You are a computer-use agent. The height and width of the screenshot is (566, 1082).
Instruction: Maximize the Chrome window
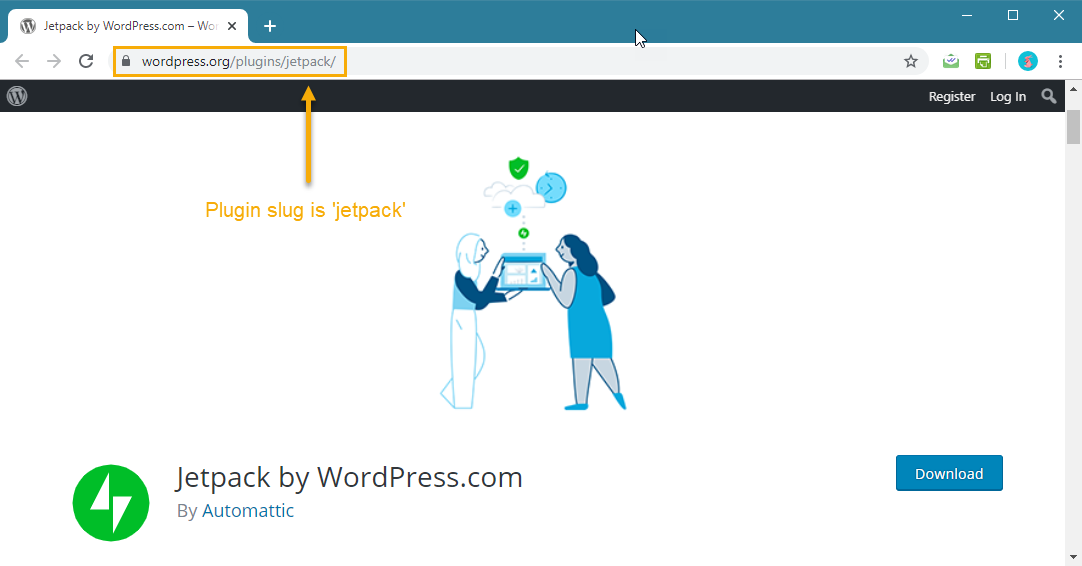point(1013,15)
